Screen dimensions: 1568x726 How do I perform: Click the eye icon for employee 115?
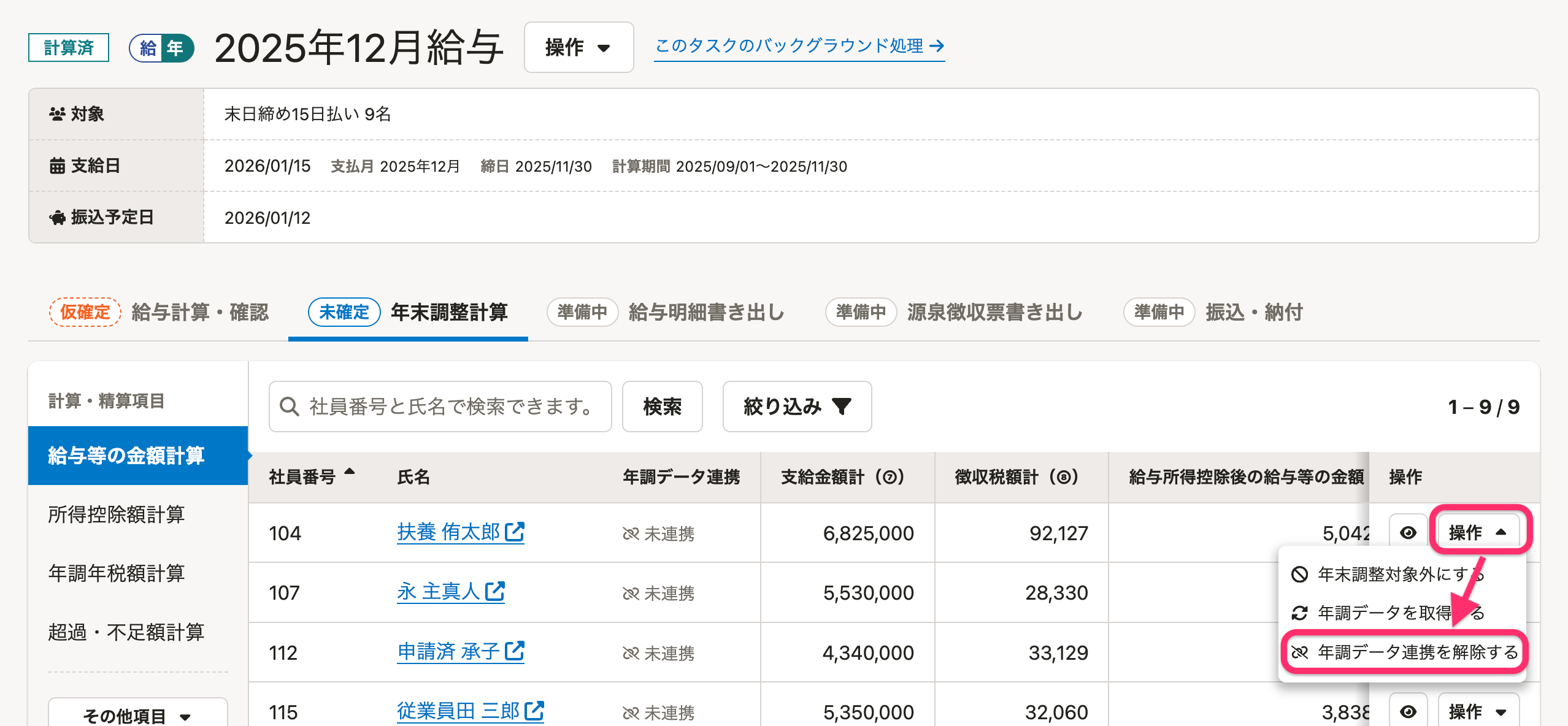pyautogui.click(x=1408, y=711)
